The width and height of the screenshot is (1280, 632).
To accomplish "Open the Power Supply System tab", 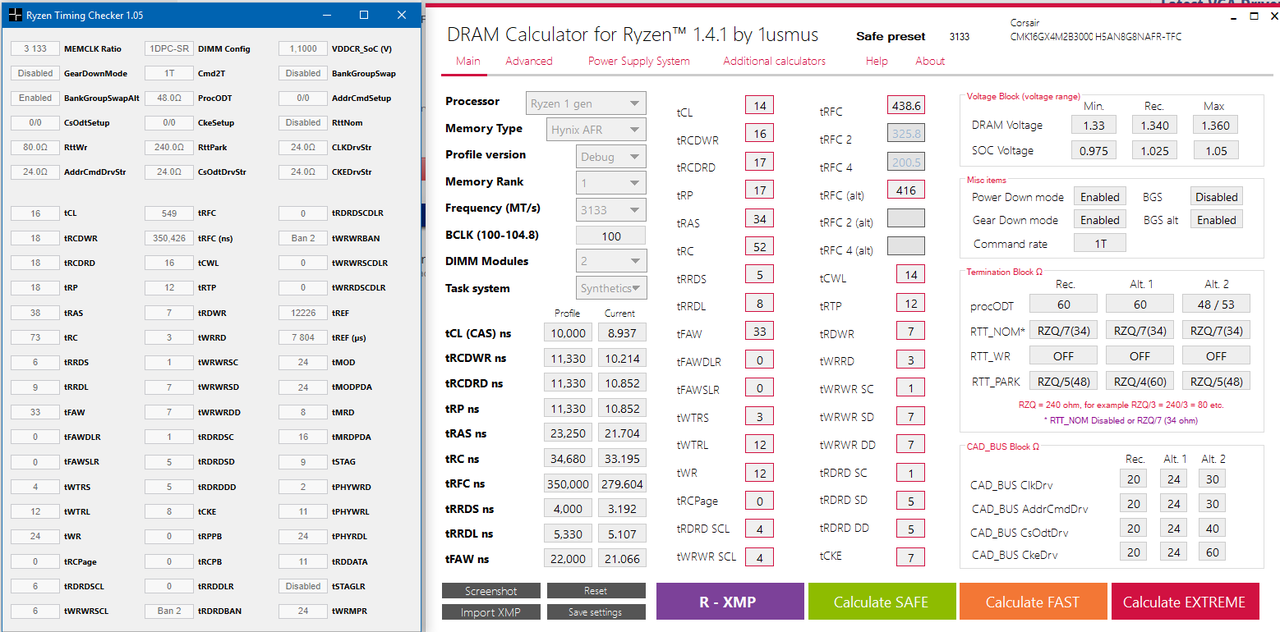I will click(x=639, y=61).
